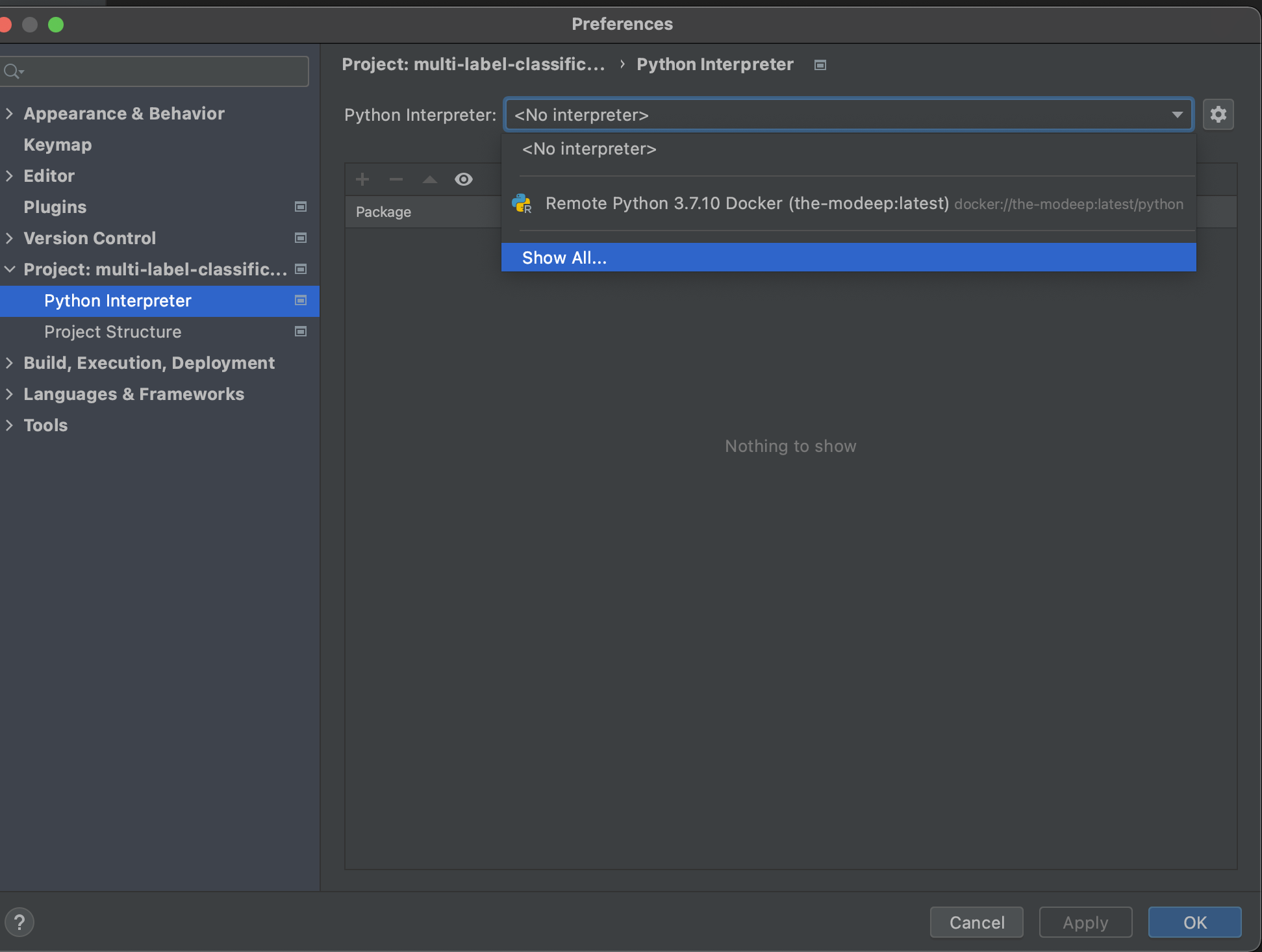Image resolution: width=1262 pixels, height=952 pixels.
Task: Click project-level icon beside Project Structure
Action: click(x=301, y=331)
